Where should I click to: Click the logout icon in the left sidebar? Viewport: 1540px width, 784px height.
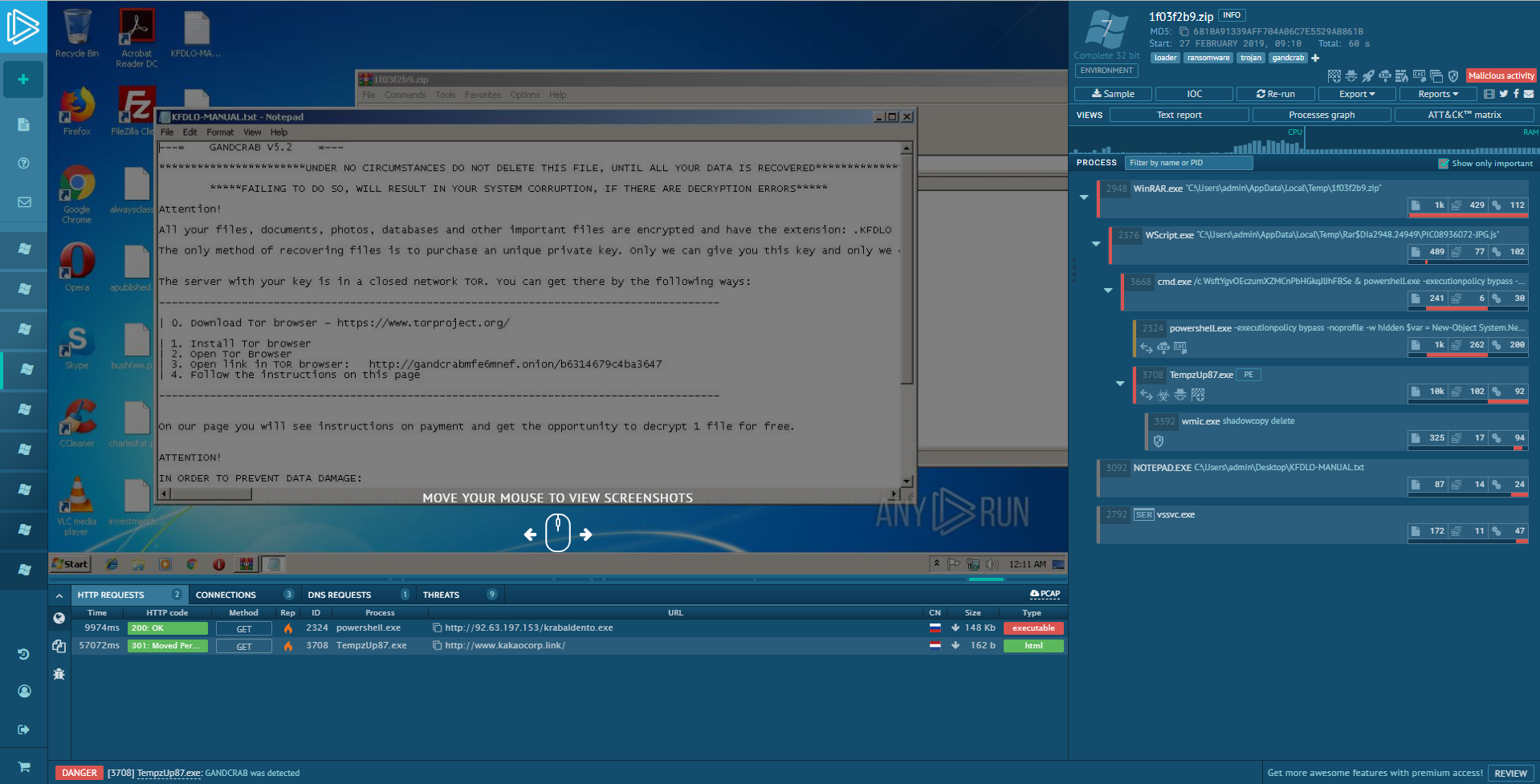23,729
